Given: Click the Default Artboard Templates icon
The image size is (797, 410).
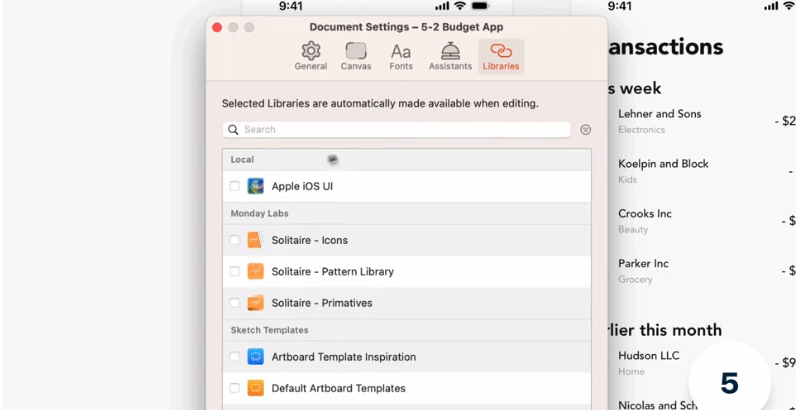Looking at the screenshot, I should click(255, 388).
